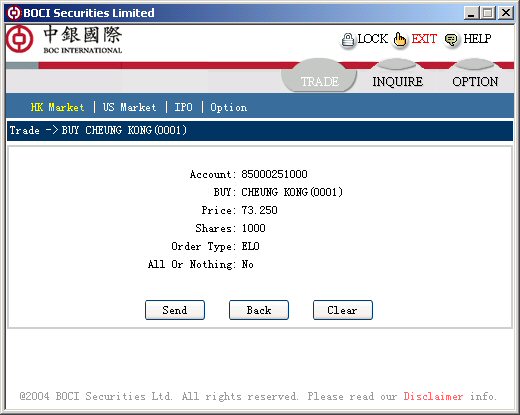Click the EXIT hand icon
The width and height of the screenshot is (520, 415).
(x=400, y=40)
